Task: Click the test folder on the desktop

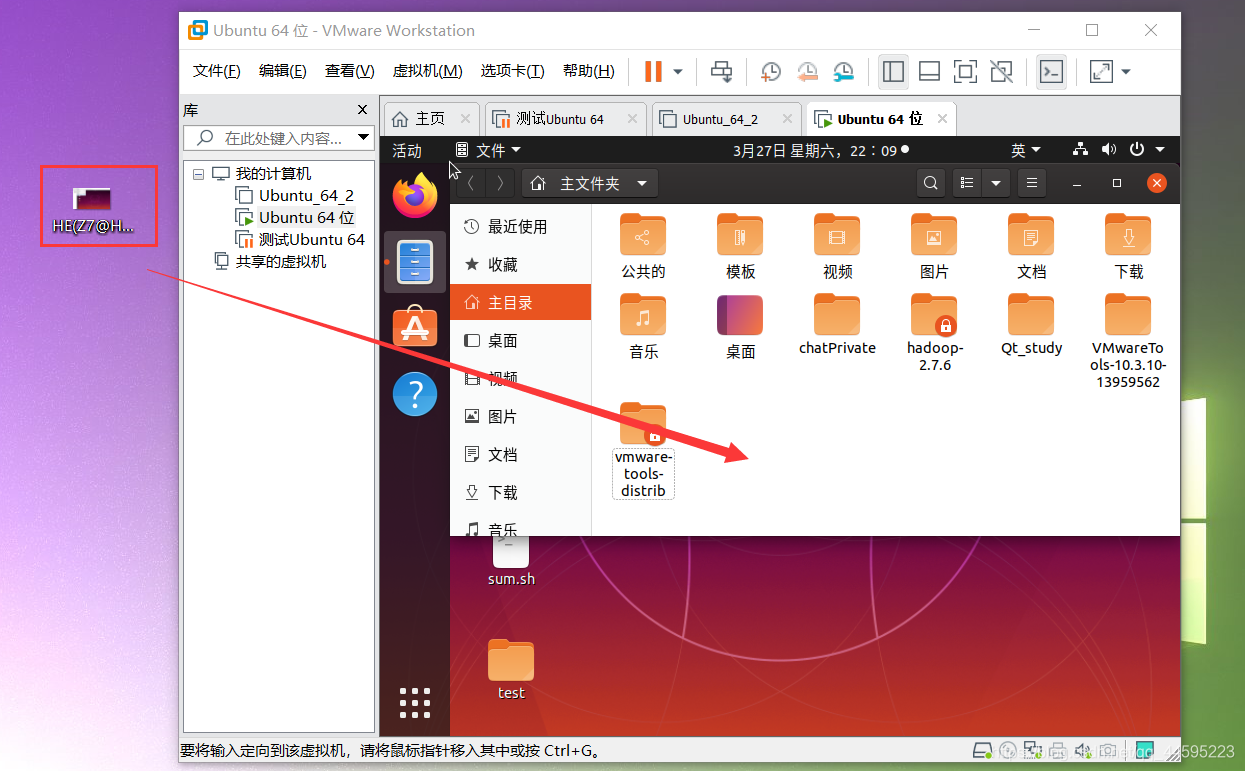Action: pos(511,670)
